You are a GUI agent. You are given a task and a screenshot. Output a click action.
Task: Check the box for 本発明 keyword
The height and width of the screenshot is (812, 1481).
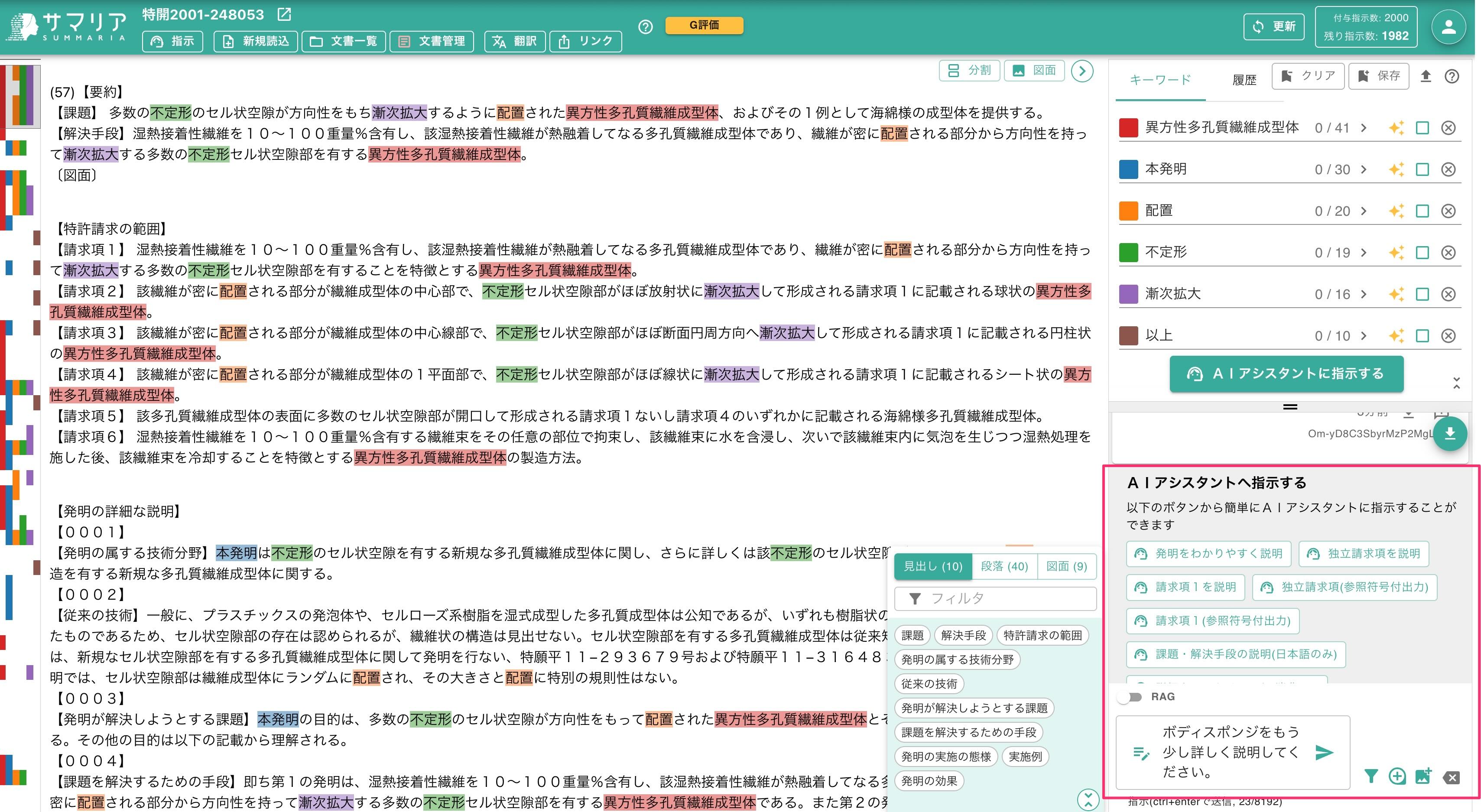pos(1422,169)
